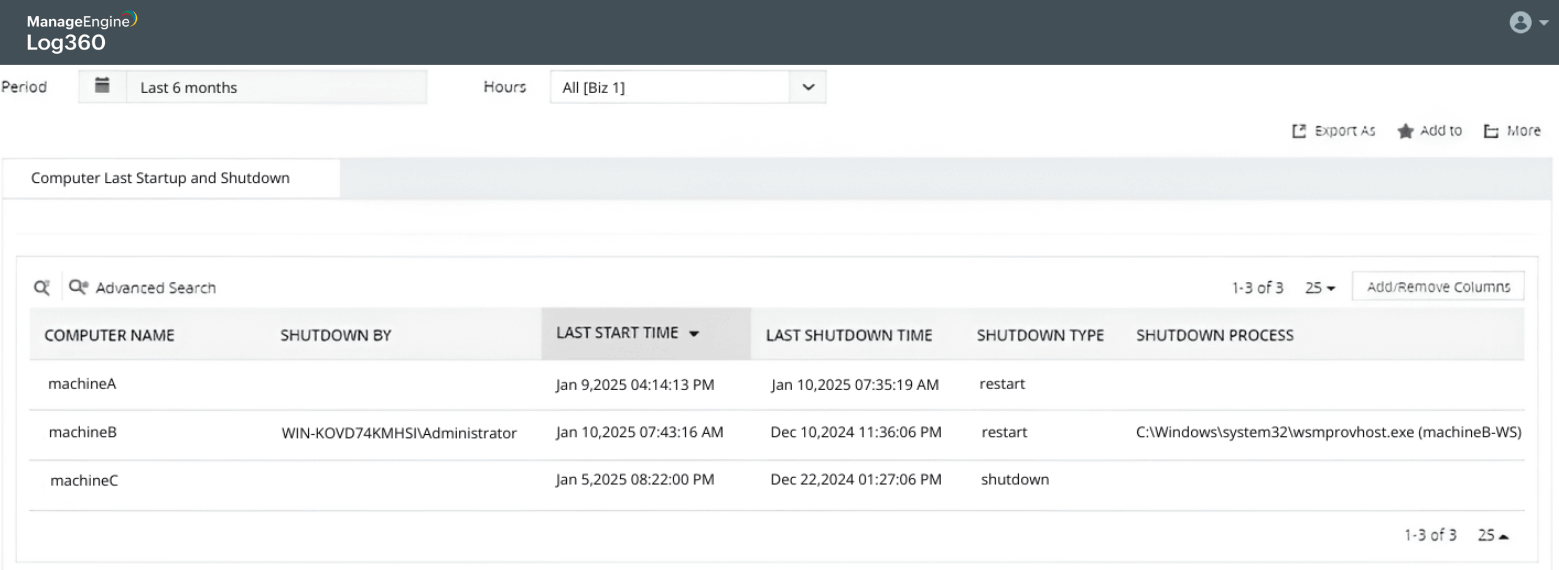Click the quick search magnifier icon

(x=42, y=288)
